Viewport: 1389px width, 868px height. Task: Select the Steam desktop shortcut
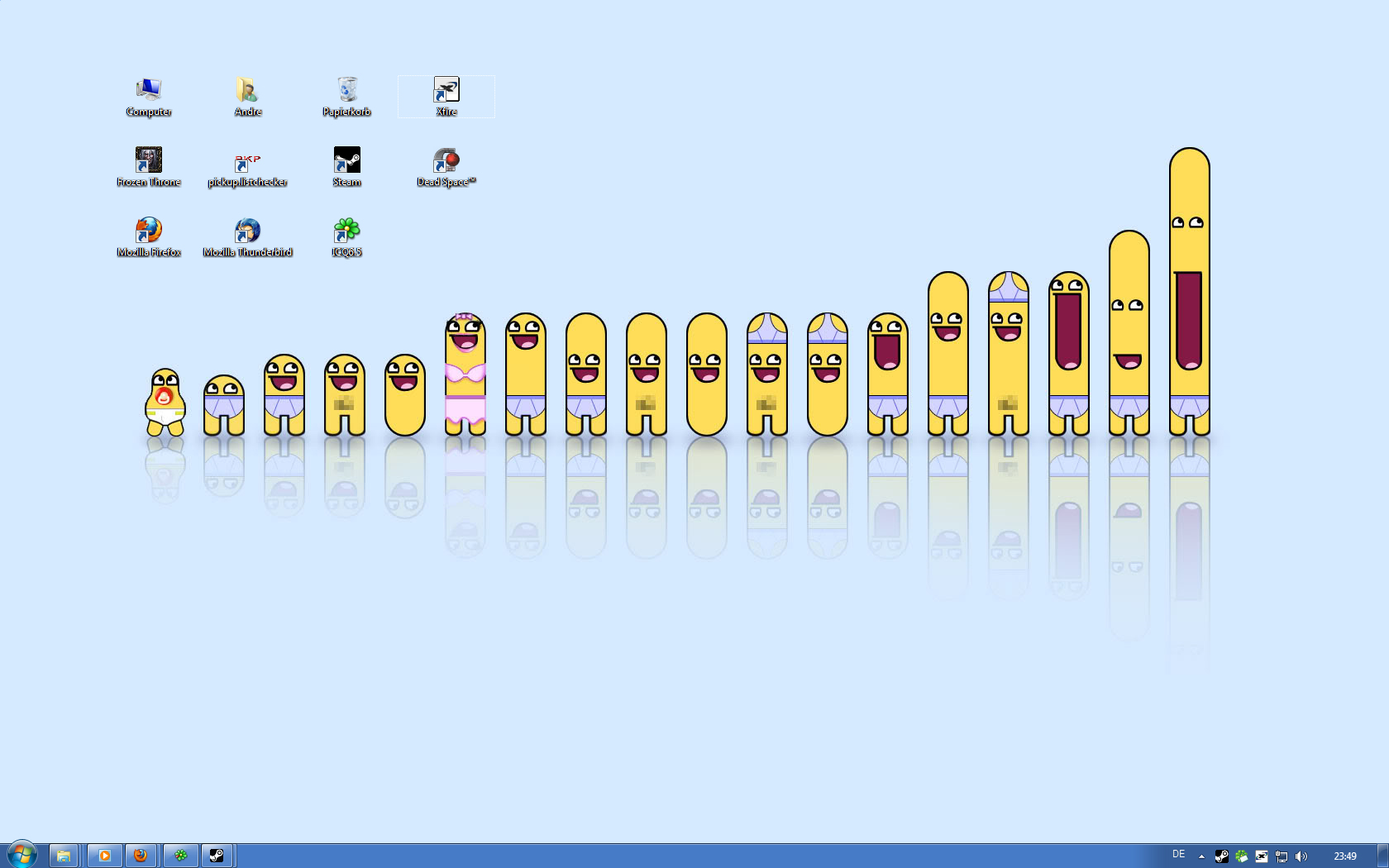tap(346, 168)
